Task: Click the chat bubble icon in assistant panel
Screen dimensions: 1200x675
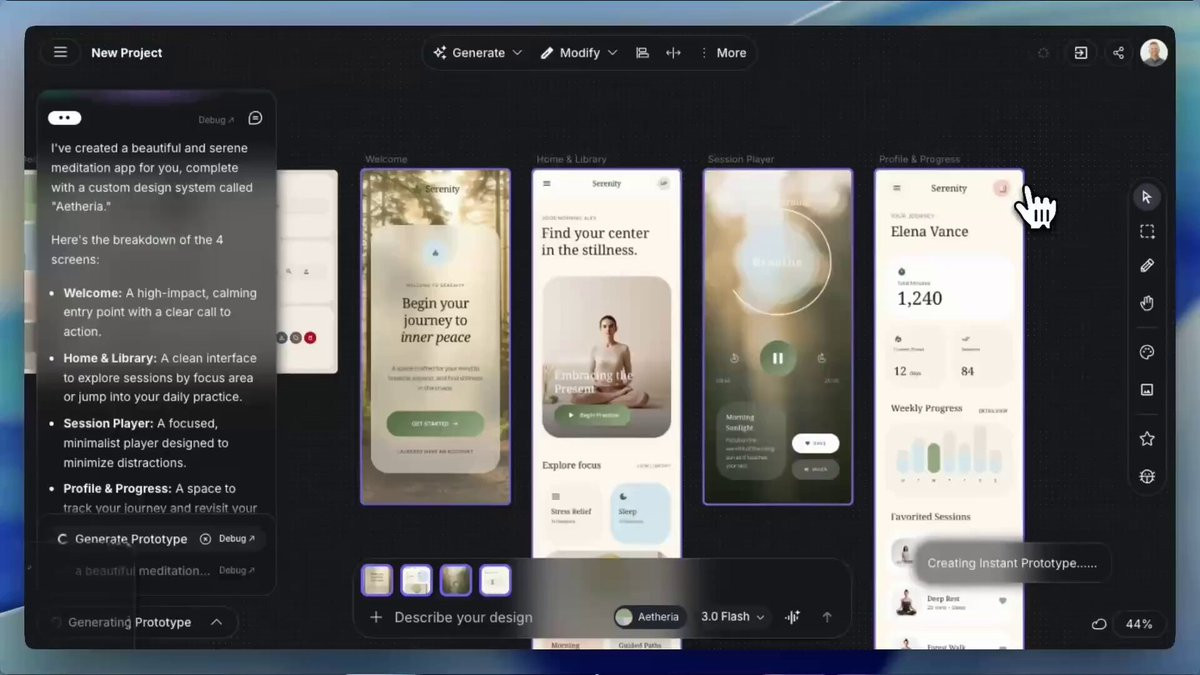Action: (255, 118)
